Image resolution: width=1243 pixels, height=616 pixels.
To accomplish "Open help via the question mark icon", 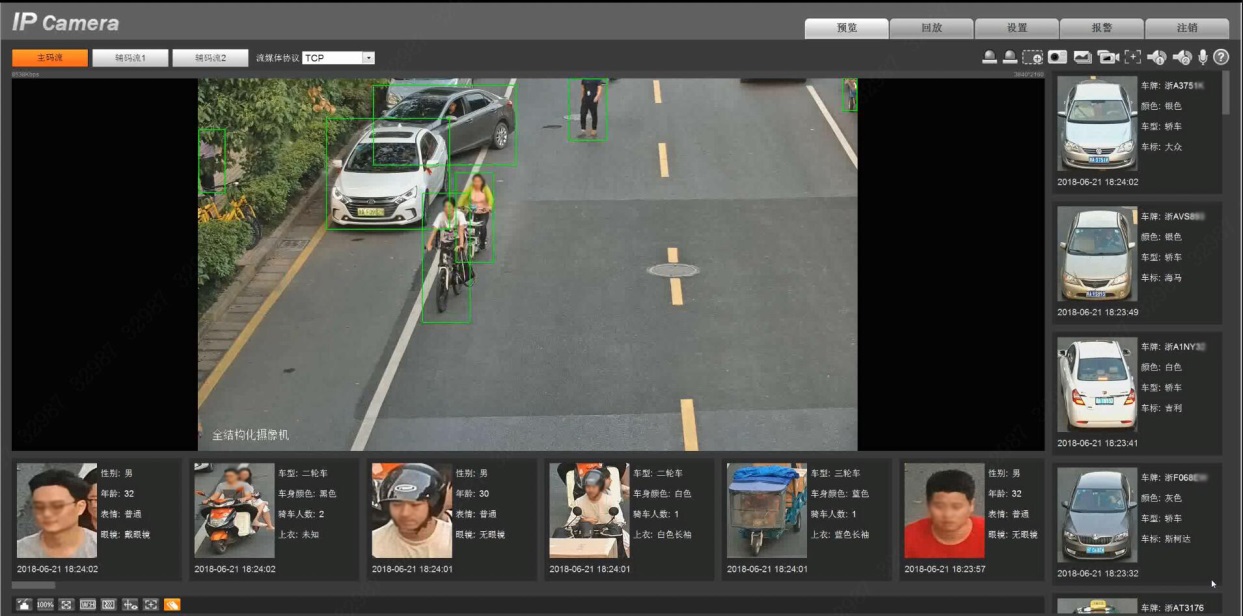I will tap(1220, 58).
